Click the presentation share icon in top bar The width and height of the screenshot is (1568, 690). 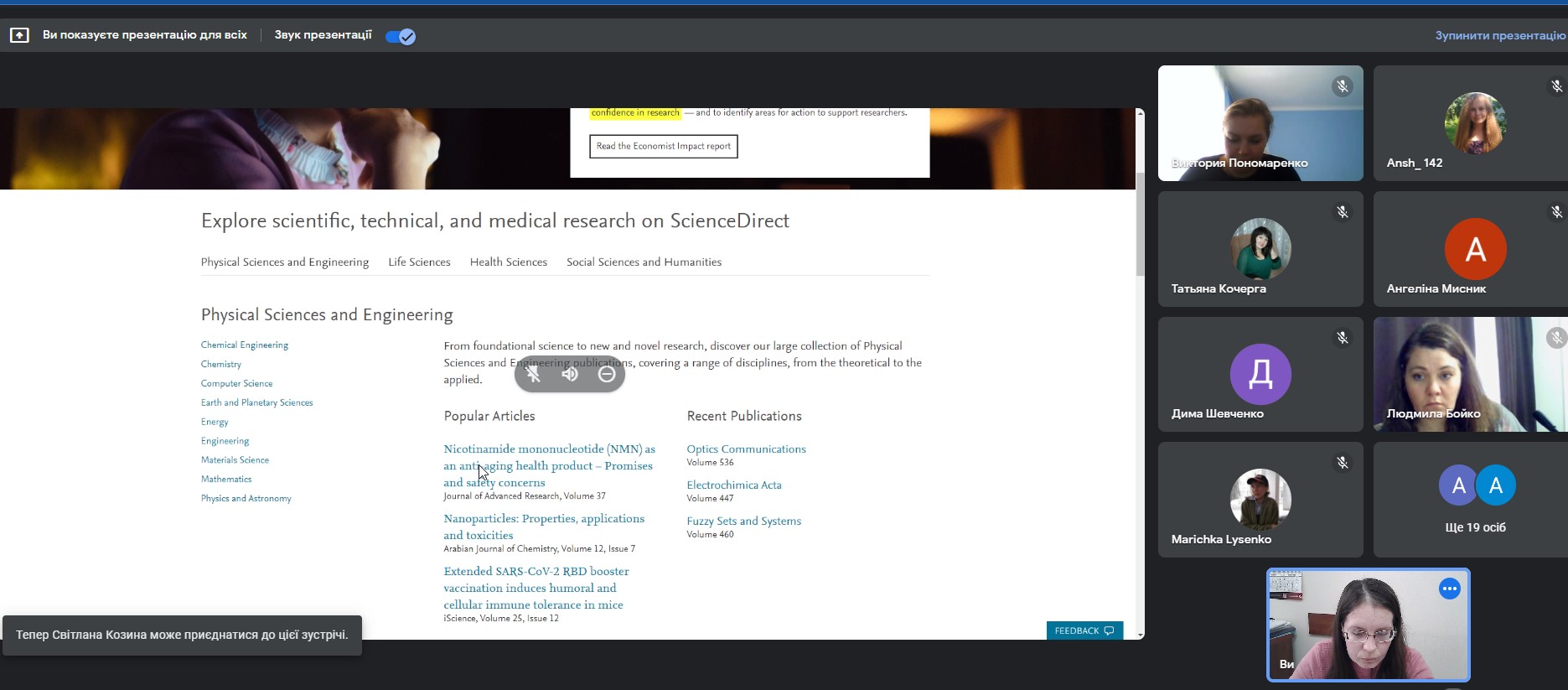coord(19,35)
